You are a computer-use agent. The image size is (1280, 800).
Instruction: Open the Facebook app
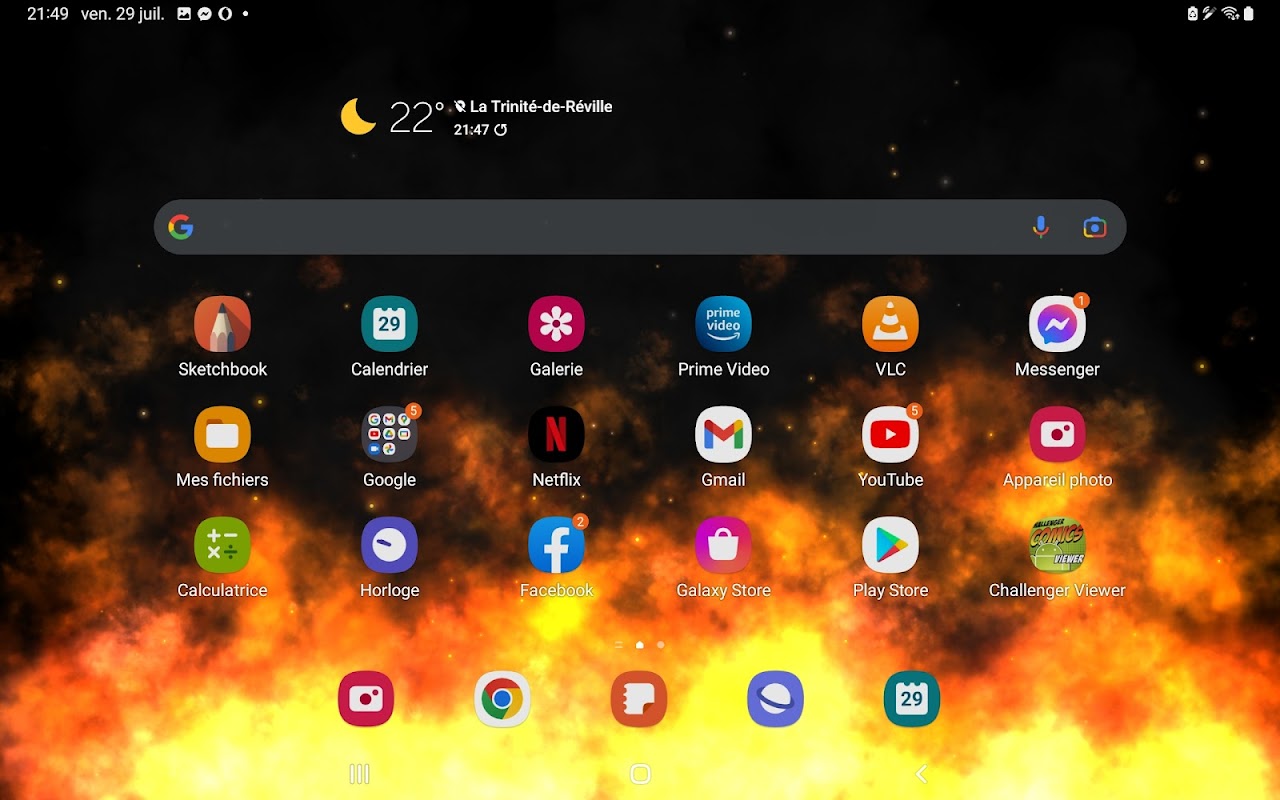click(556, 545)
